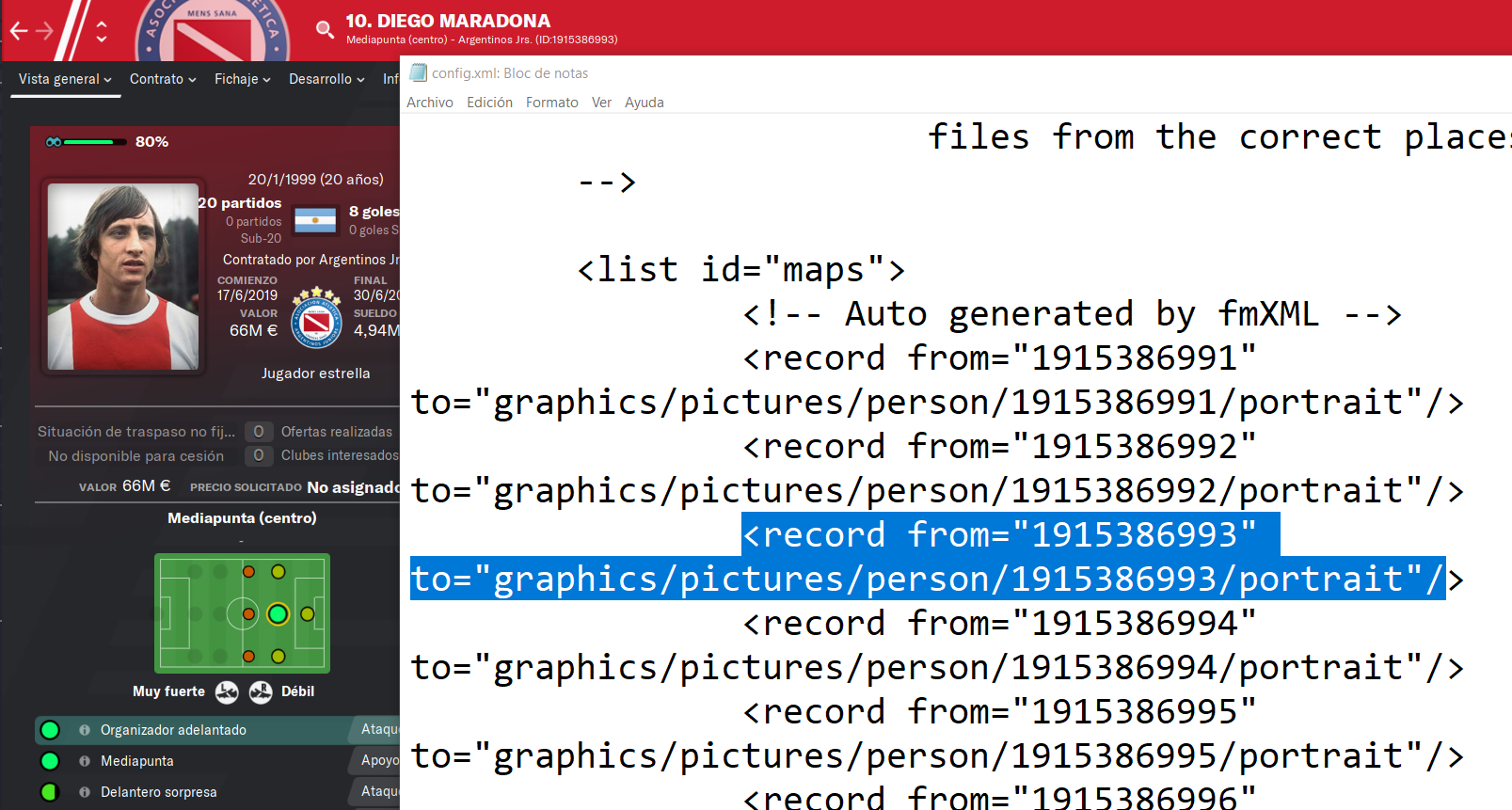
Task: Expand the Contrato dropdown
Action: click(x=163, y=79)
